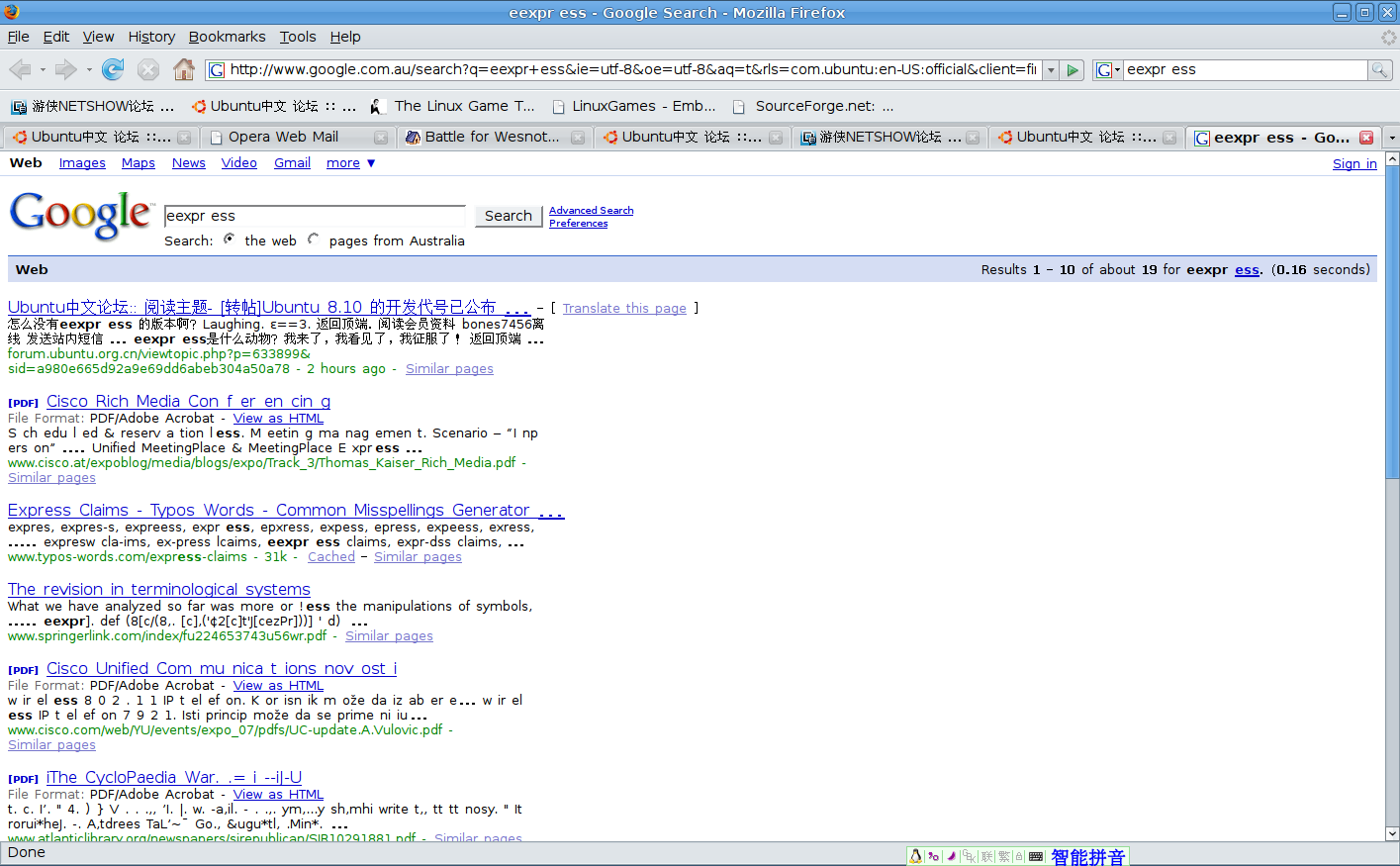Open the Help menu

tap(345, 37)
